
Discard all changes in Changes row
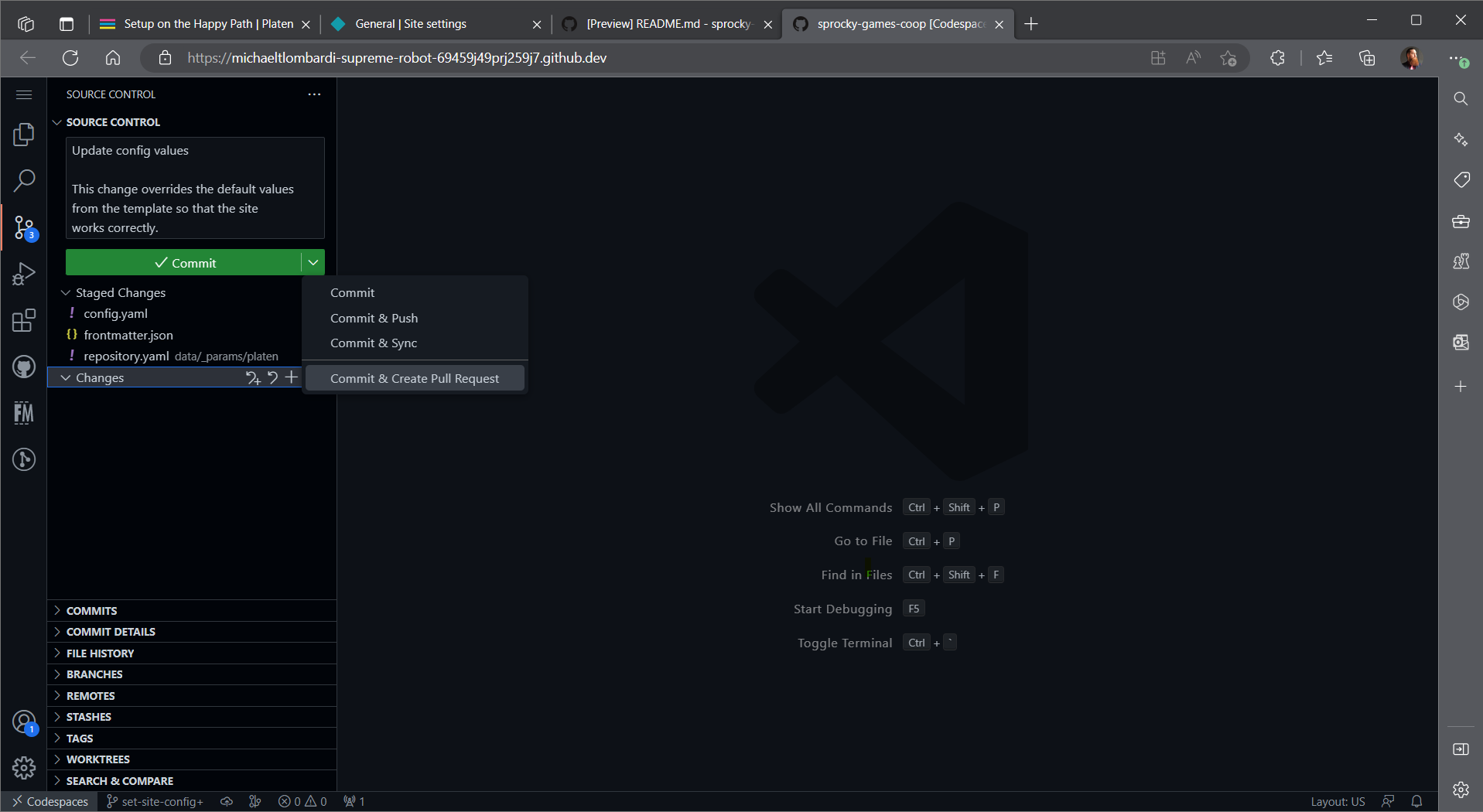coord(272,377)
